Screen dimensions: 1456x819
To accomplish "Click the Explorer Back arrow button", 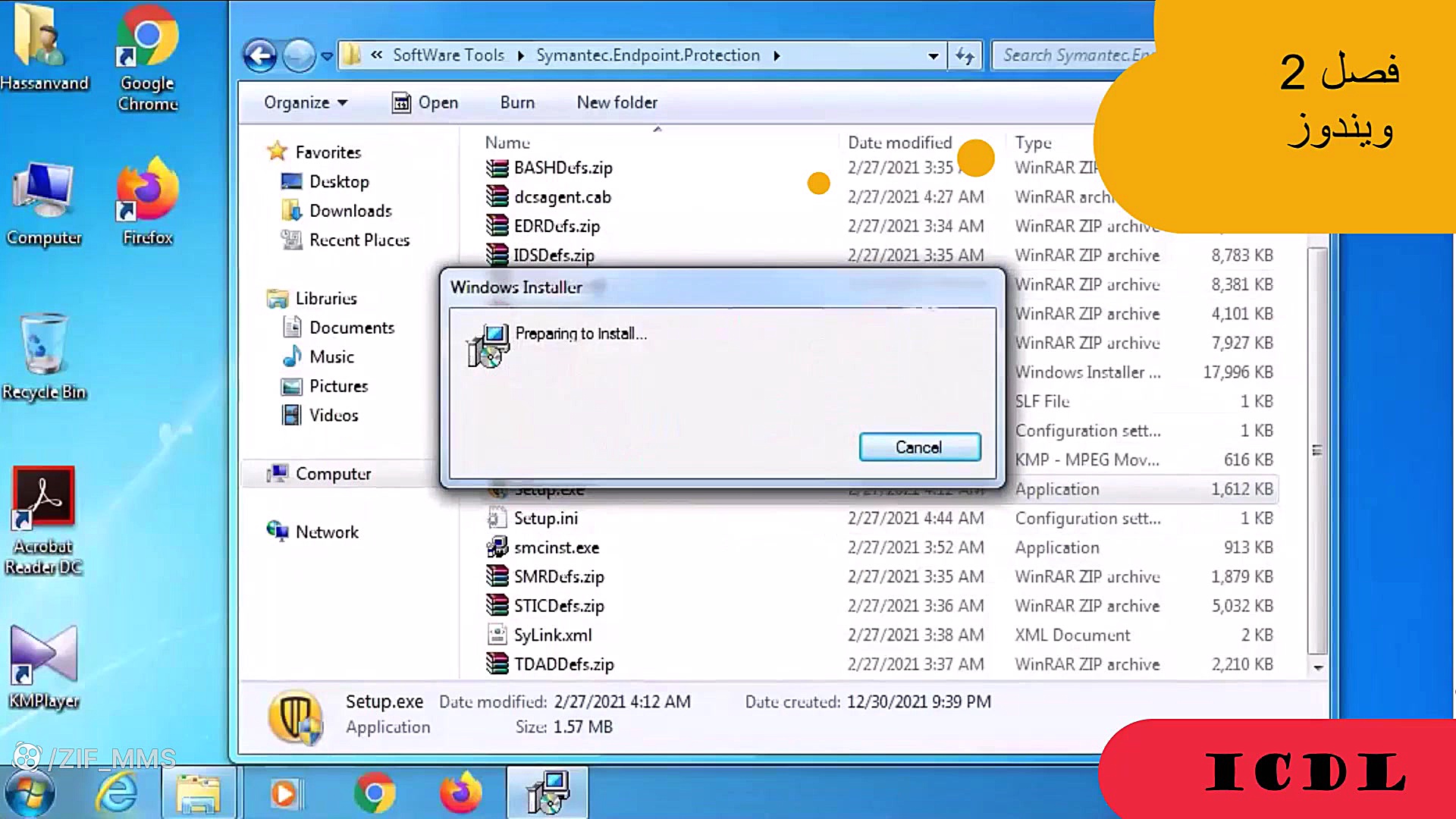I will point(260,55).
